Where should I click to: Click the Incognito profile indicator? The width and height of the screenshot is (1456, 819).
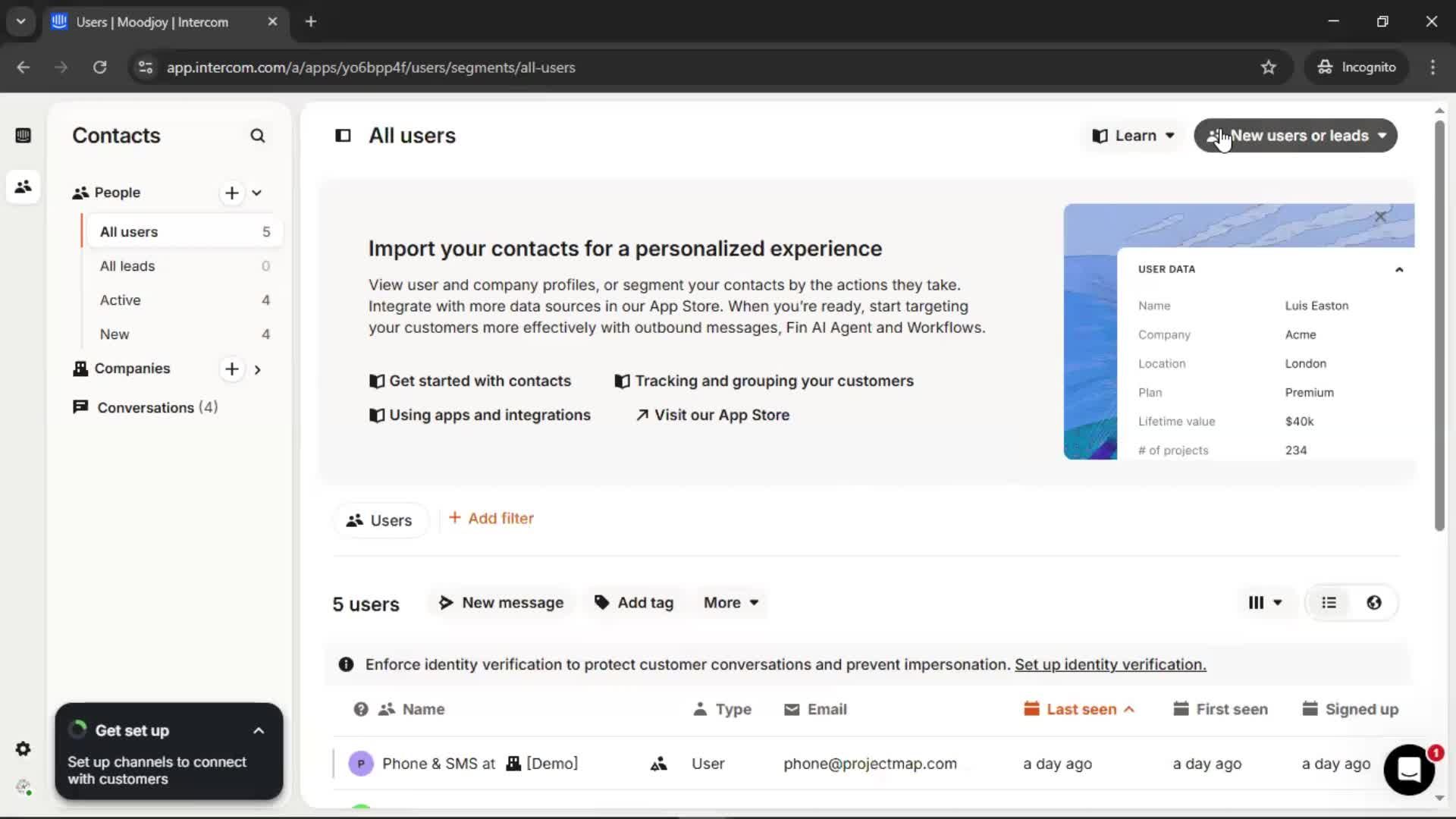point(1356,67)
